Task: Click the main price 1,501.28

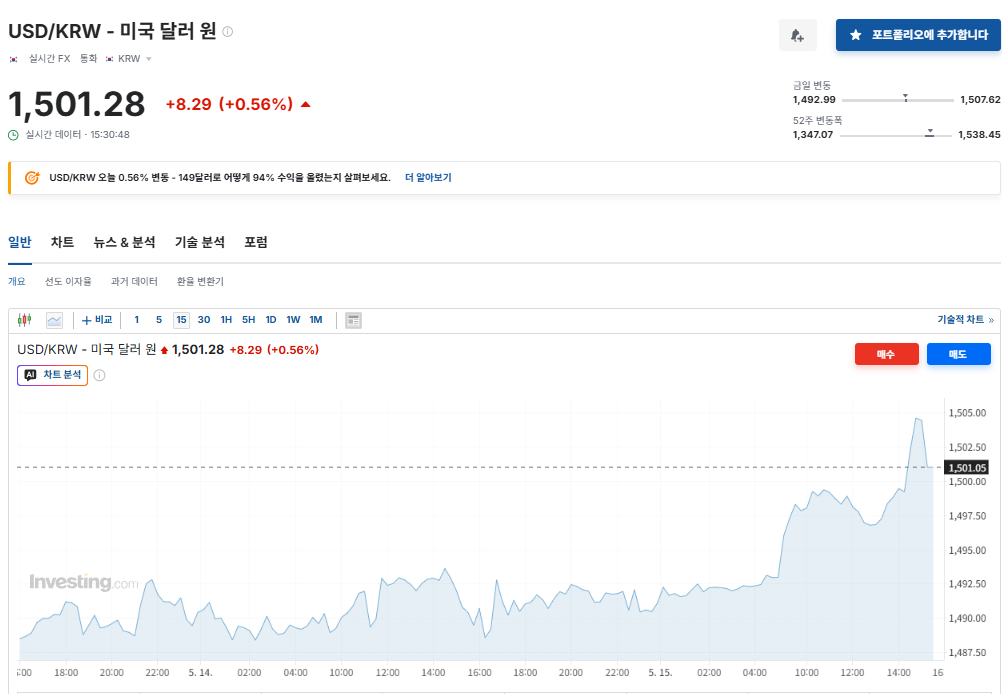Action: point(77,104)
